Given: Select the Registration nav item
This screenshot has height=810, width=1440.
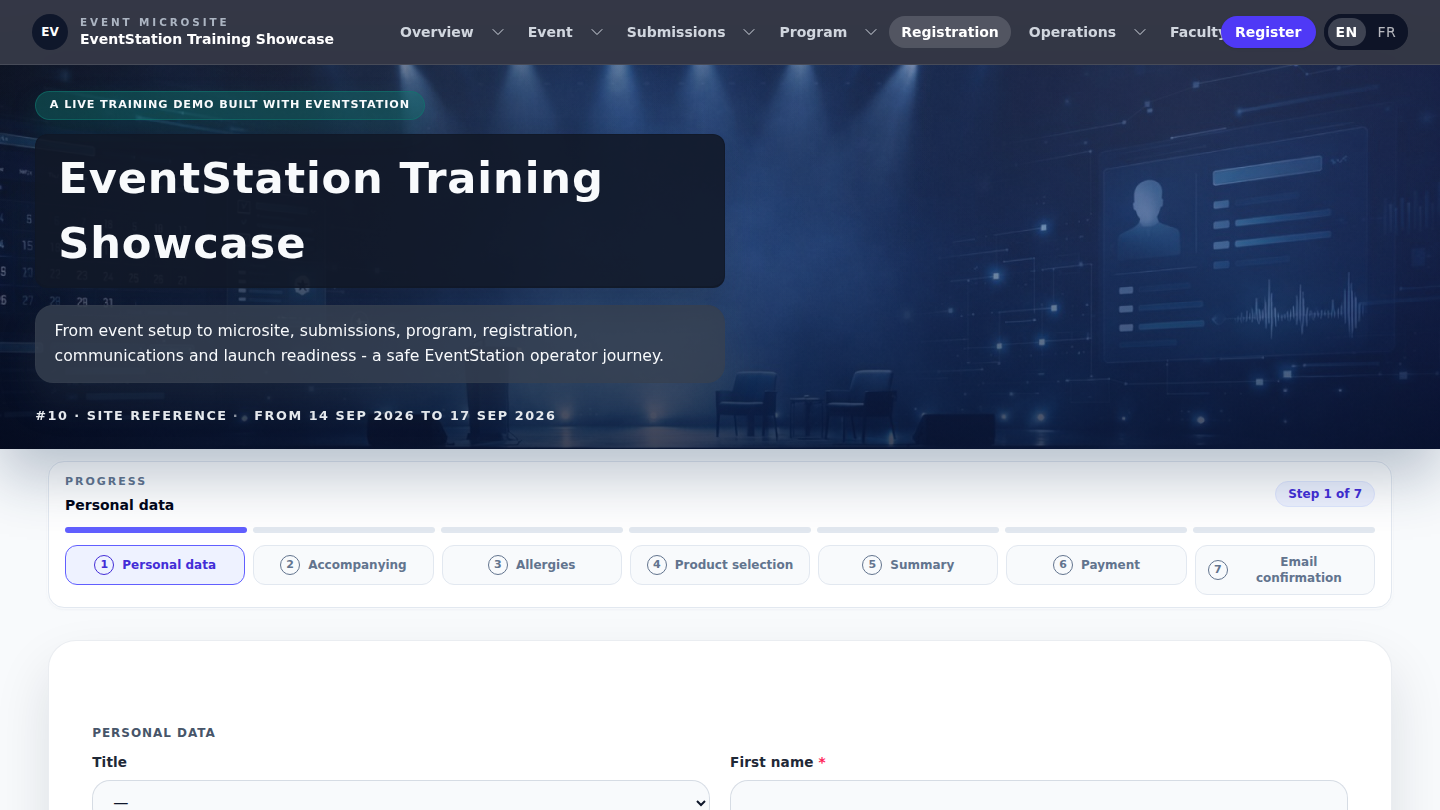Looking at the screenshot, I should [950, 32].
